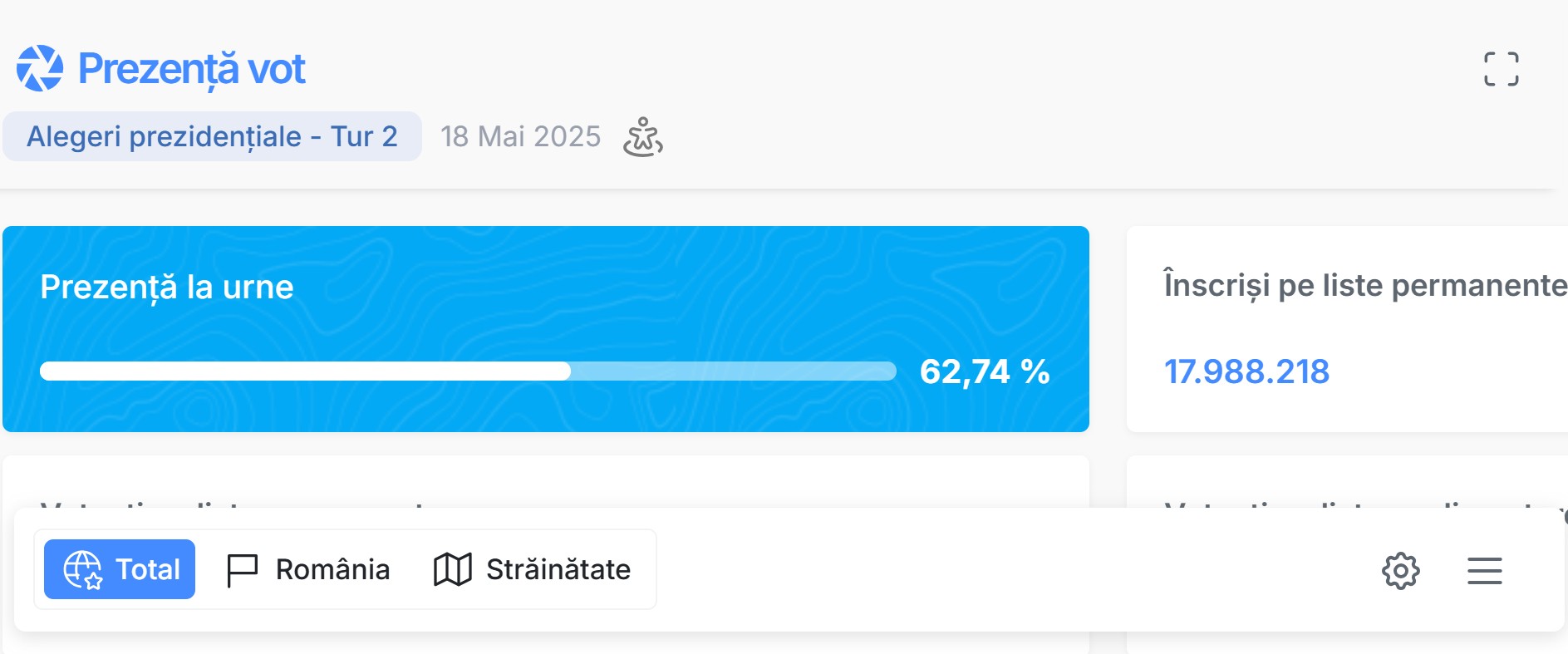Select the Total view tab
Screen dimensions: 1568x654
(x=120, y=569)
